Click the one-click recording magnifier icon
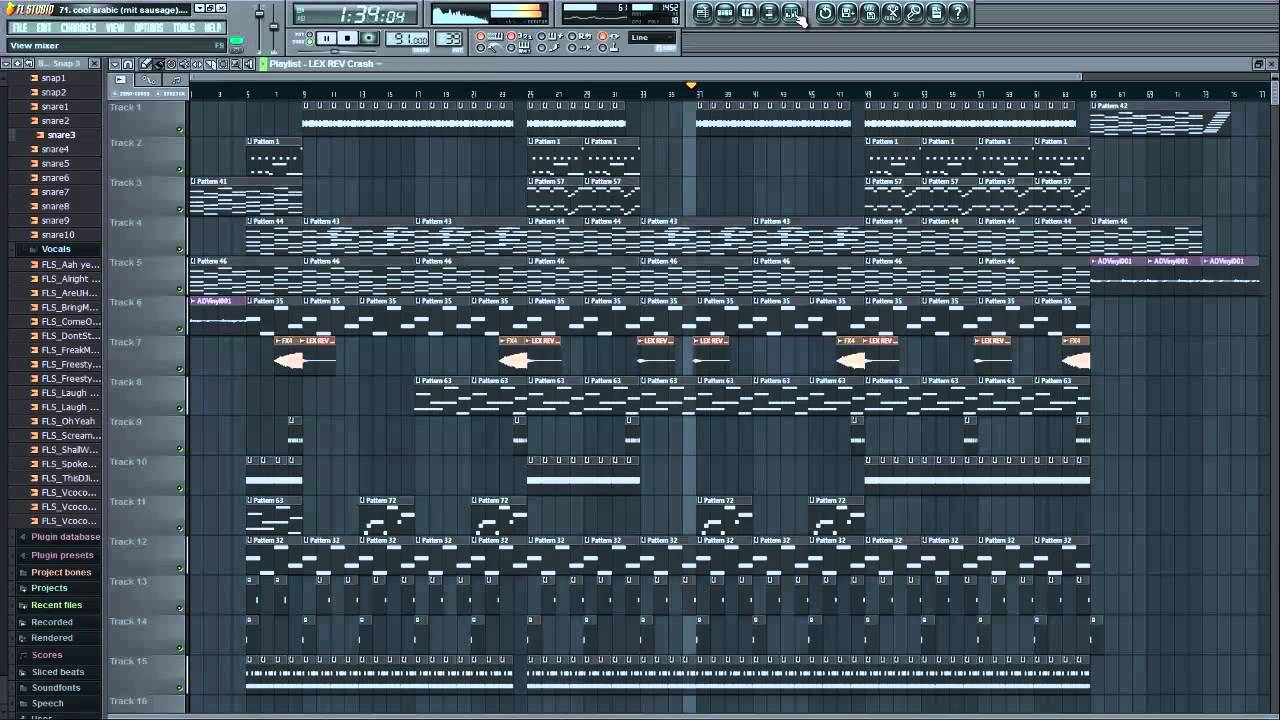The width and height of the screenshot is (1280, 720). point(914,13)
